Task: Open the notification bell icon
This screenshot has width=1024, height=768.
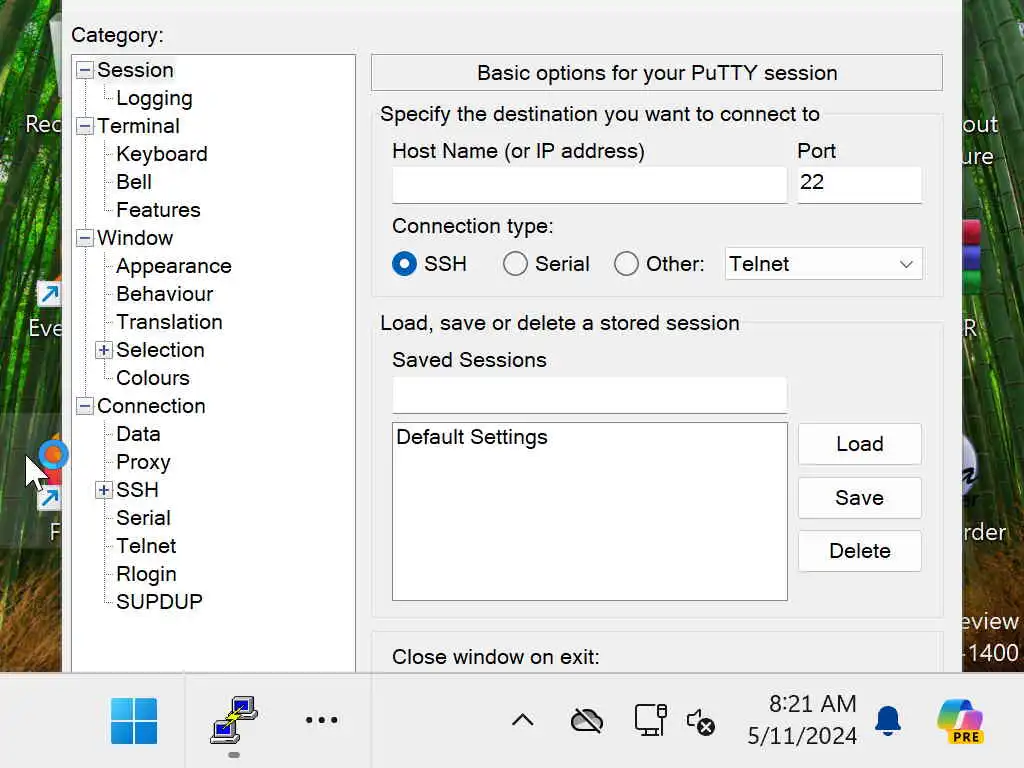Action: point(887,720)
